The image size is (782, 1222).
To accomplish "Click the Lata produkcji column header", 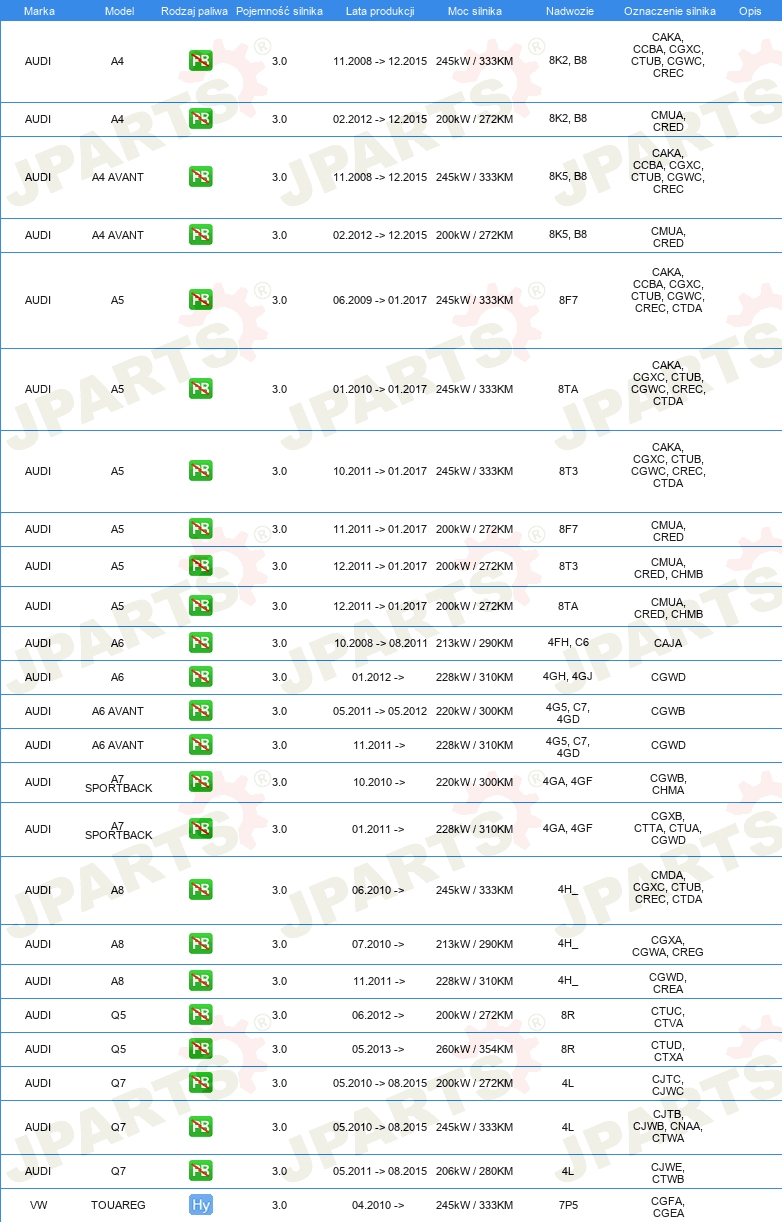I will [379, 10].
